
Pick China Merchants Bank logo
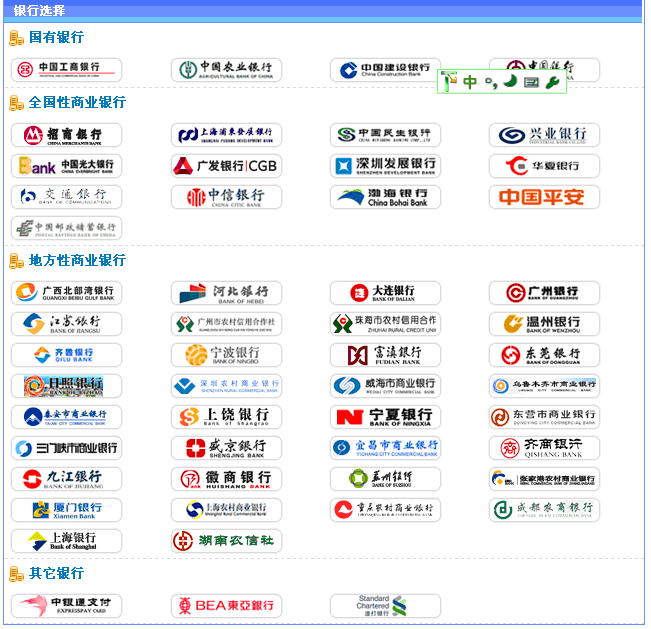pyautogui.click(x=66, y=135)
